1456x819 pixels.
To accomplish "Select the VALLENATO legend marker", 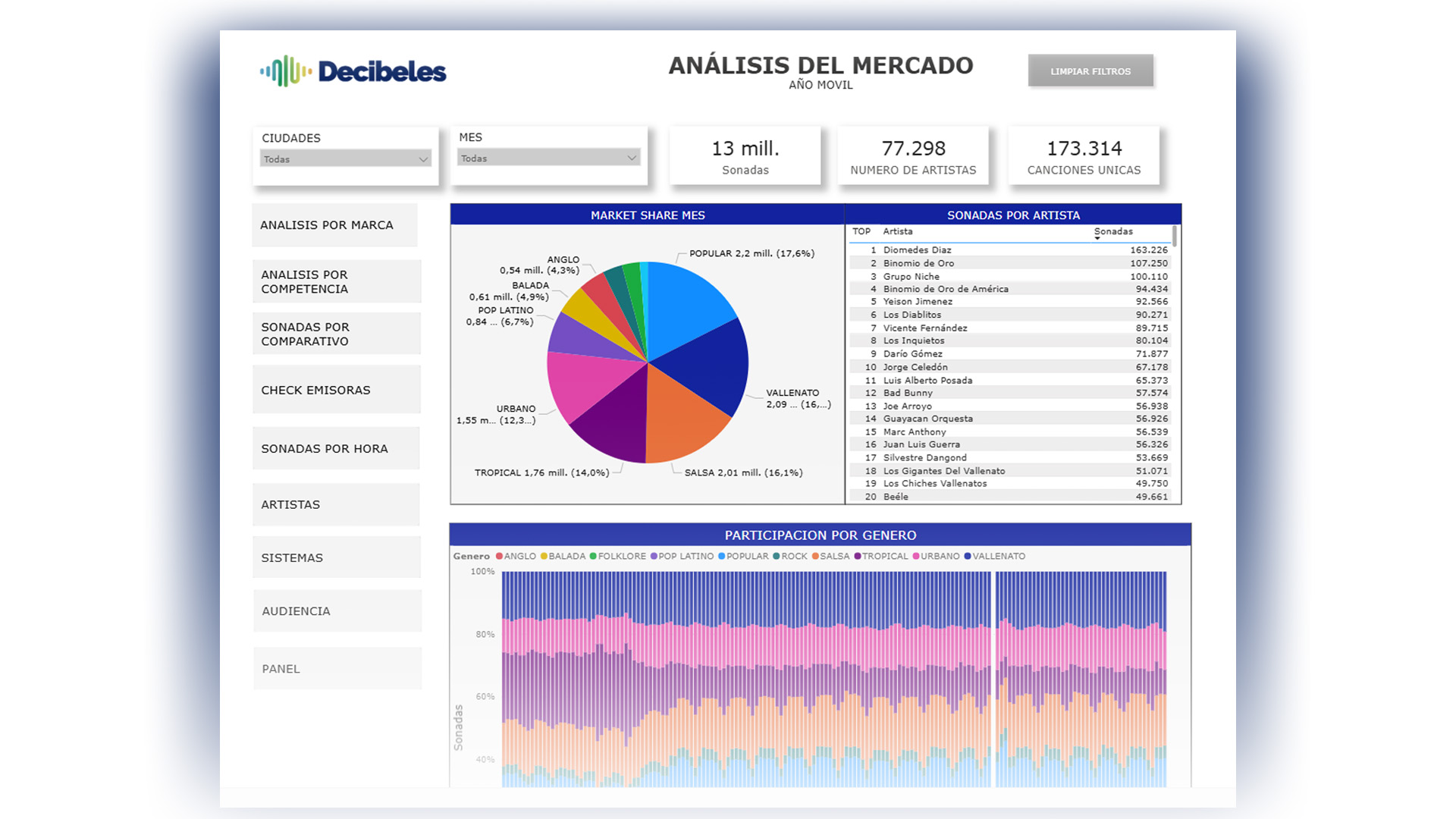I will coord(968,556).
